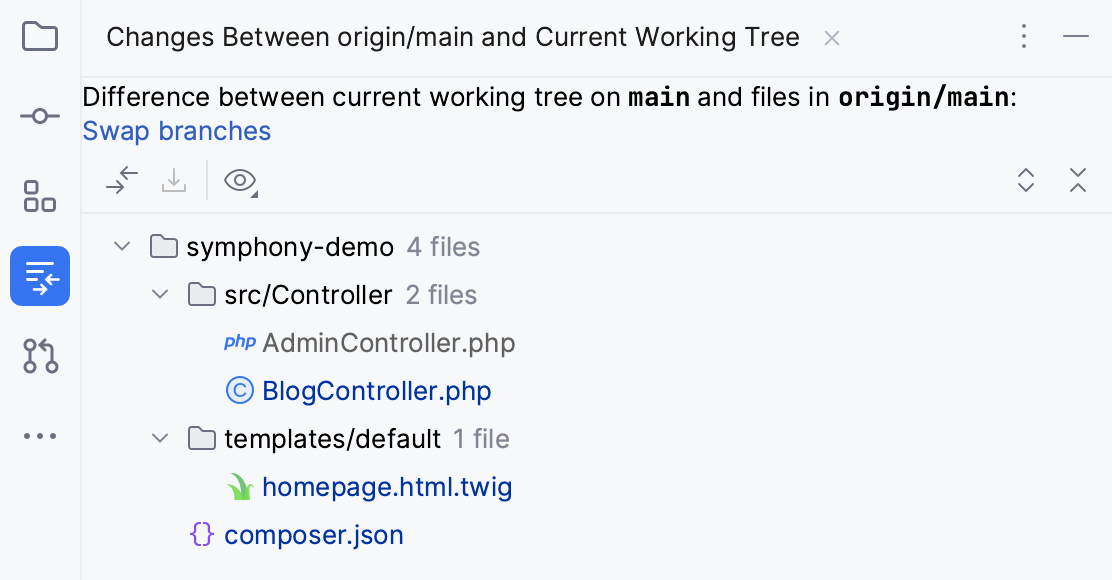Open the Git tool window
The image size is (1112, 580).
(39, 356)
